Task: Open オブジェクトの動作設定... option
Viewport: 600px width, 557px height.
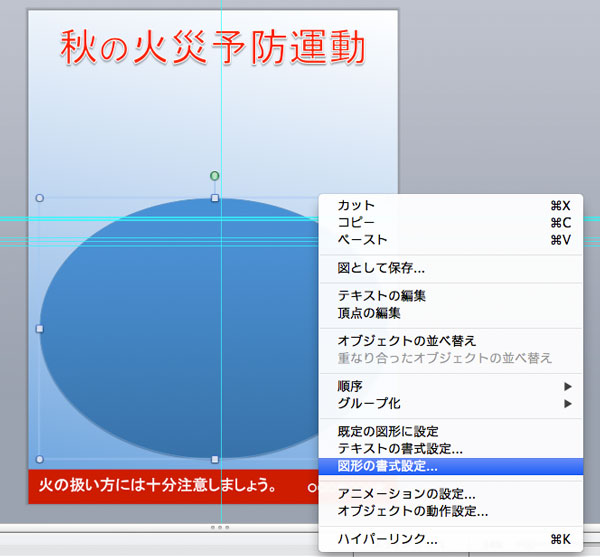Action: pyautogui.click(x=412, y=511)
